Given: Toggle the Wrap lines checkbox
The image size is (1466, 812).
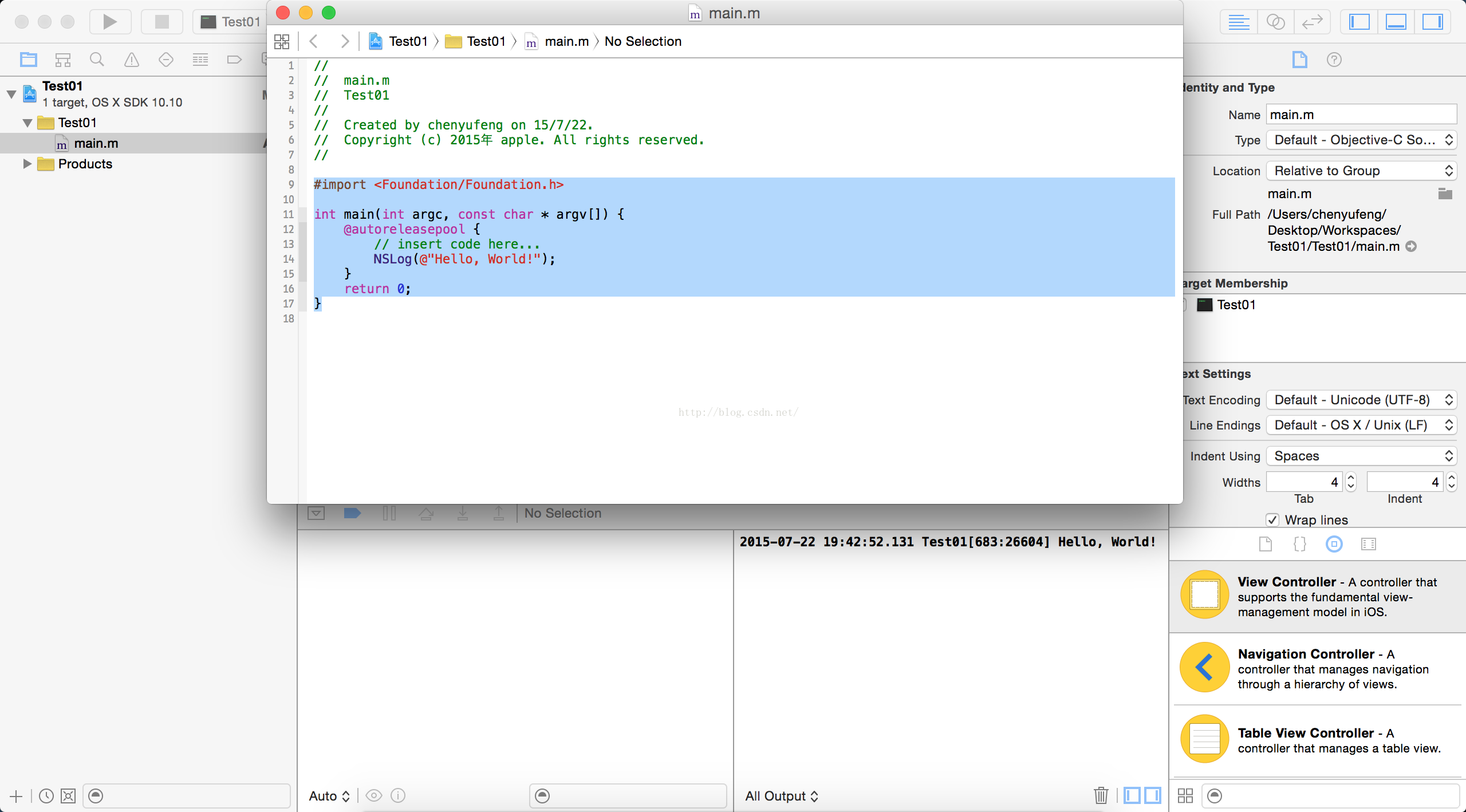Looking at the screenshot, I should 1272,520.
